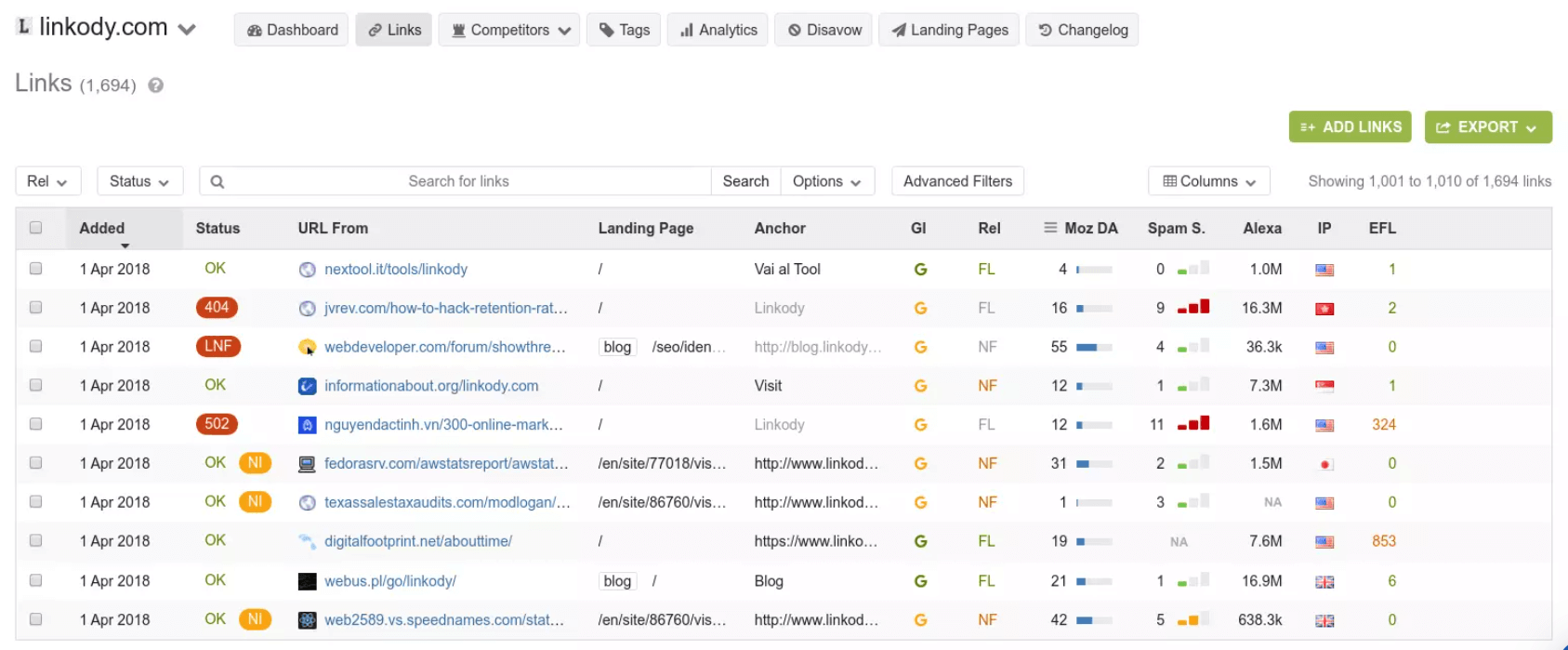
Task: Click the Google index icon in nextool.it row
Action: tap(920, 270)
